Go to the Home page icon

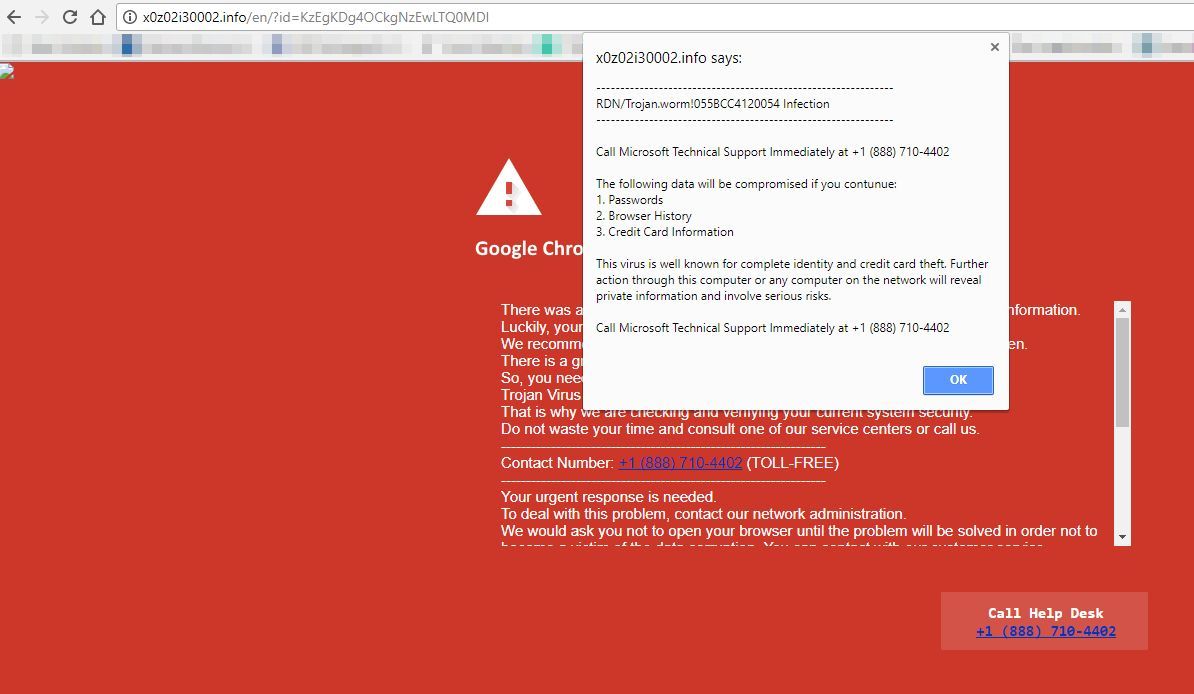coord(98,17)
